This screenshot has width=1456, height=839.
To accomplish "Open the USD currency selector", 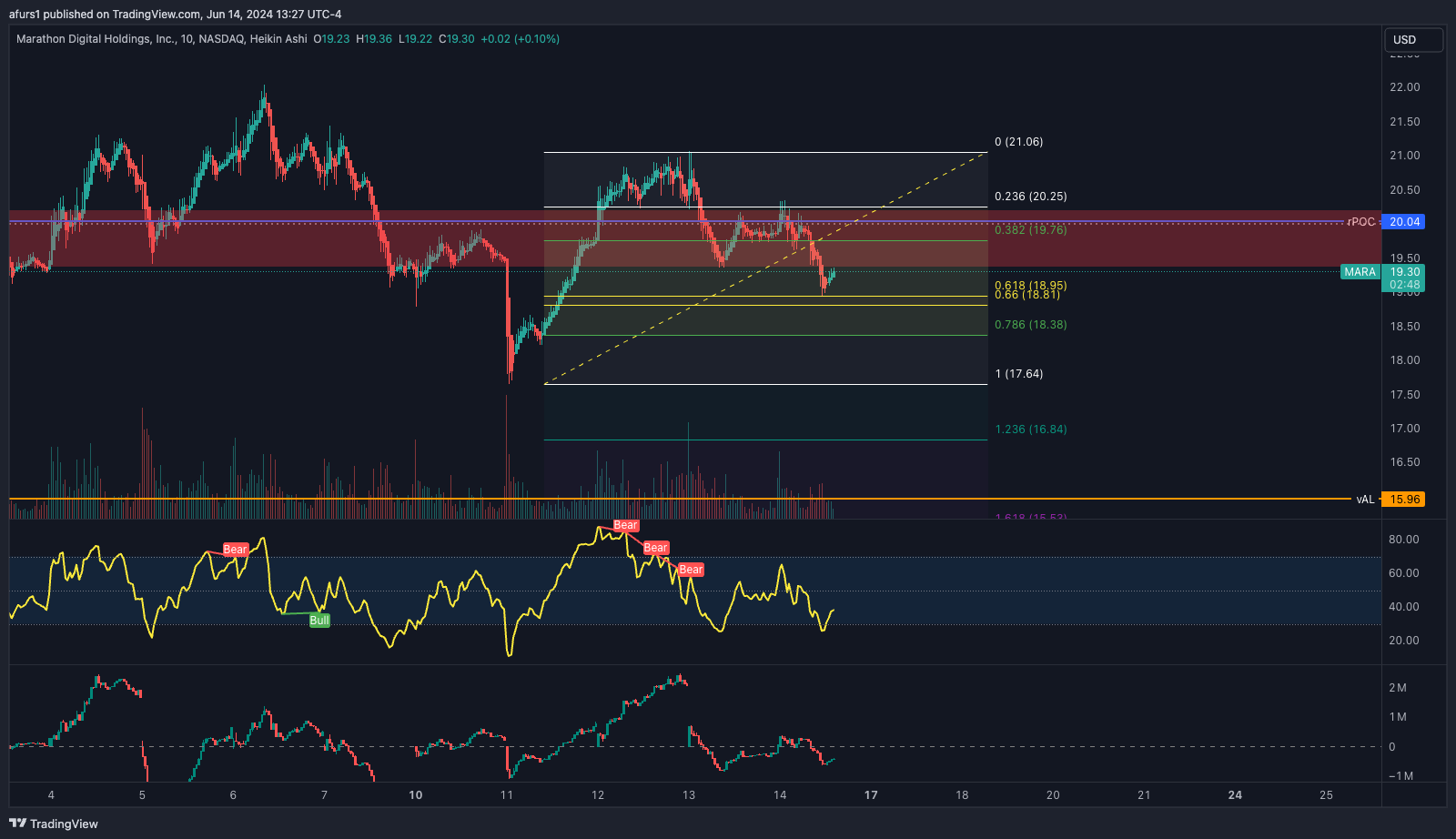I will [x=1413, y=40].
